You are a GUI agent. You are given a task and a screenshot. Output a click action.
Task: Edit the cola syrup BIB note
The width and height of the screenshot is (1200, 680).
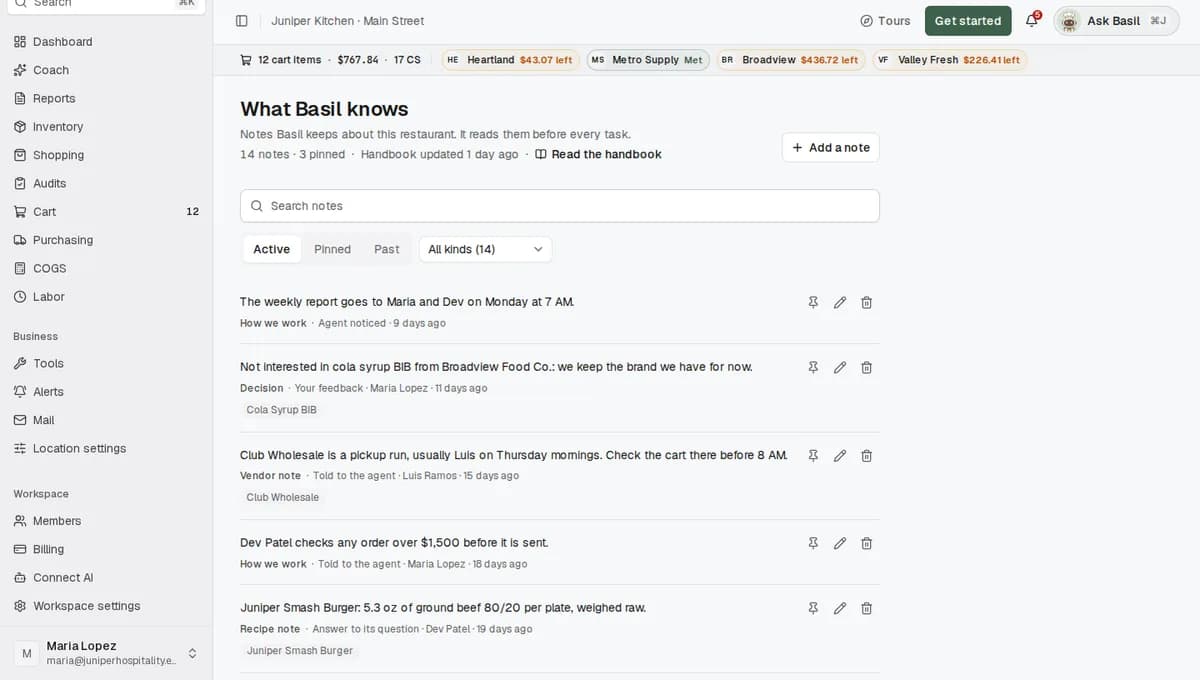[840, 367]
